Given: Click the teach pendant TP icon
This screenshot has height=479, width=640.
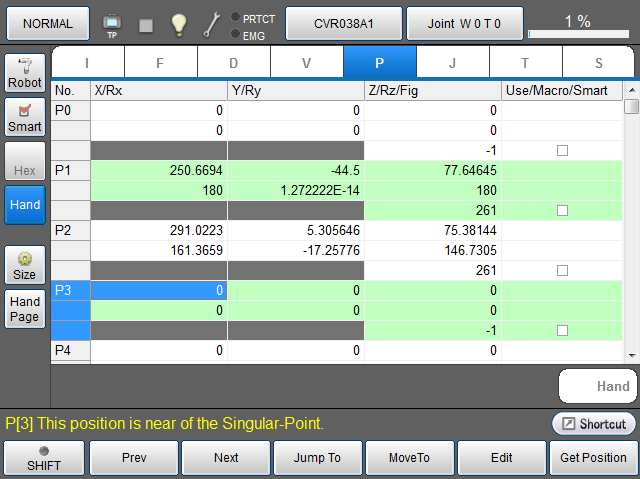Looking at the screenshot, I should (x=112, y=23).
